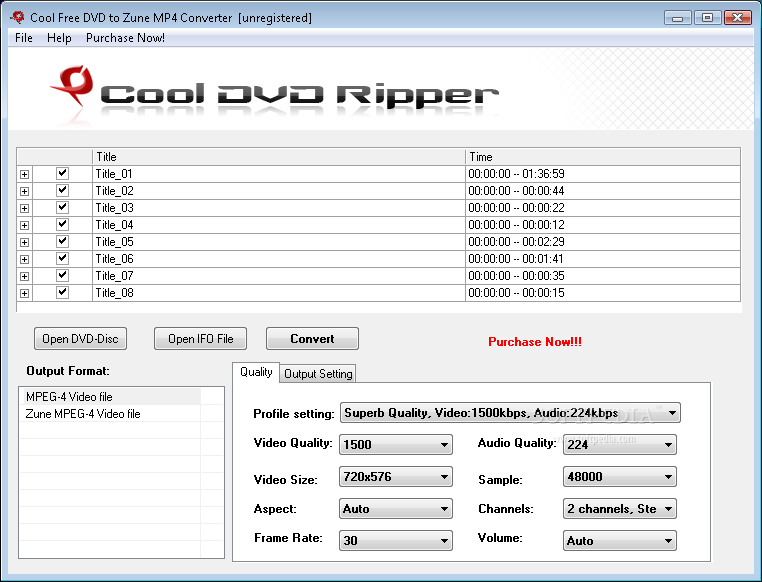Select the Title_05 name cell
762x582 pixels.
278,242
